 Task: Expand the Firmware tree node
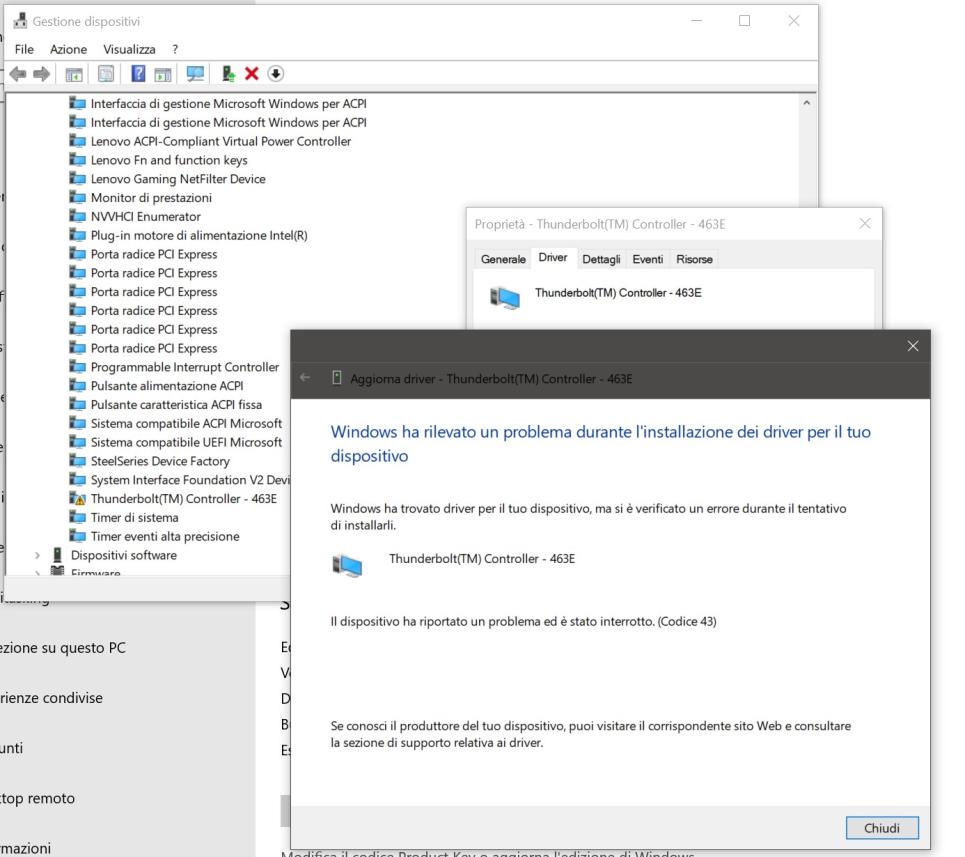point(38,573)
